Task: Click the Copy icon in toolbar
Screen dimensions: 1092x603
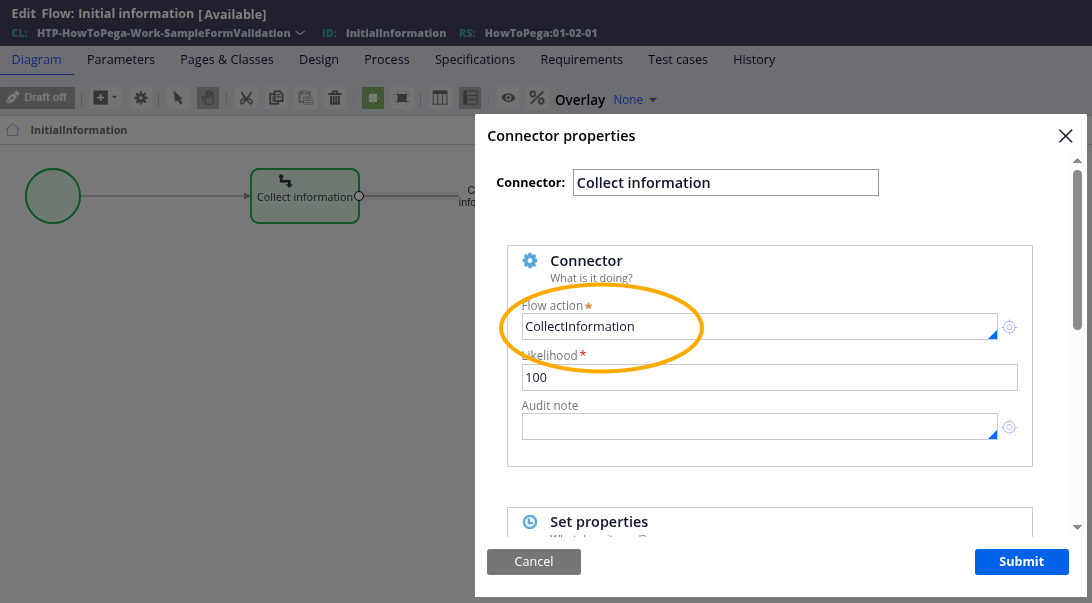Action: point(276,98)
